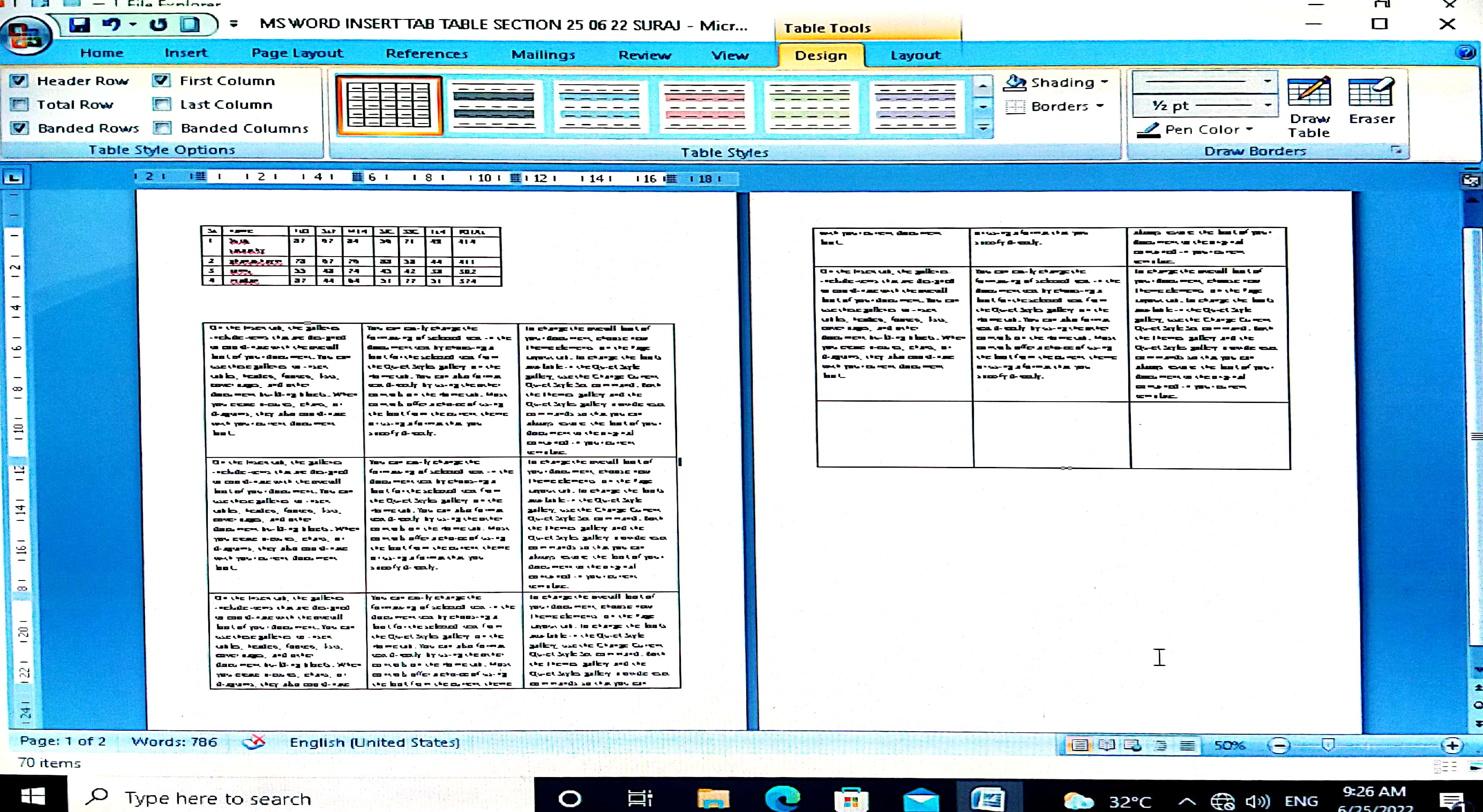Click the Save icon in quick access toolbar
Screen dimensions: 1483x812
pyautogui.click(x=80, y=25)
